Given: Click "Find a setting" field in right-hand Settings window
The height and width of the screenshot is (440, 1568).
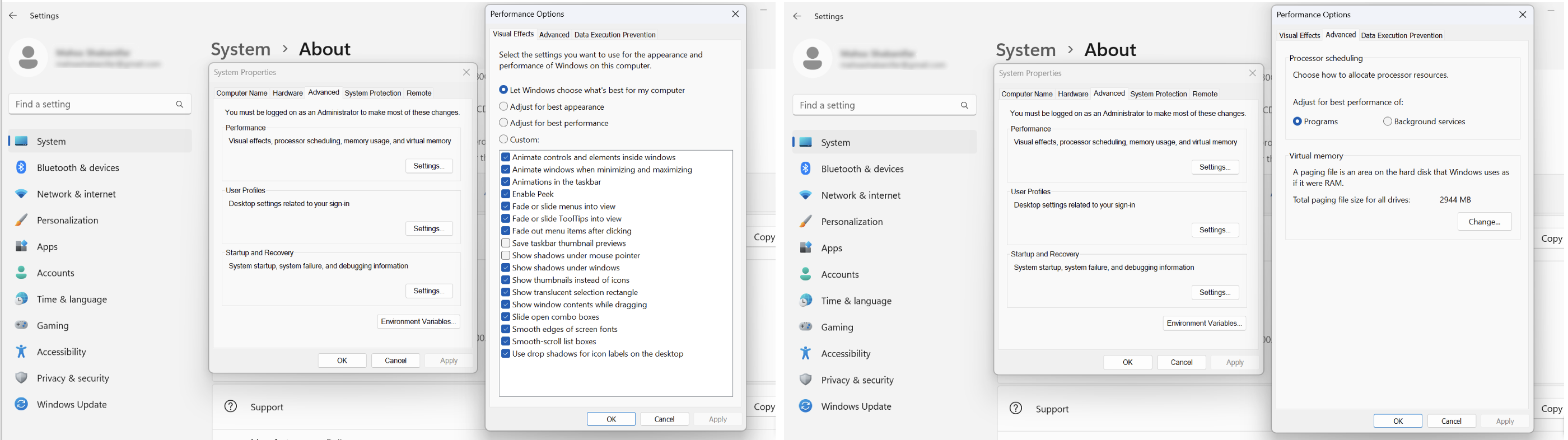Looking at the screenshot, I should click(x=884, y=105).
